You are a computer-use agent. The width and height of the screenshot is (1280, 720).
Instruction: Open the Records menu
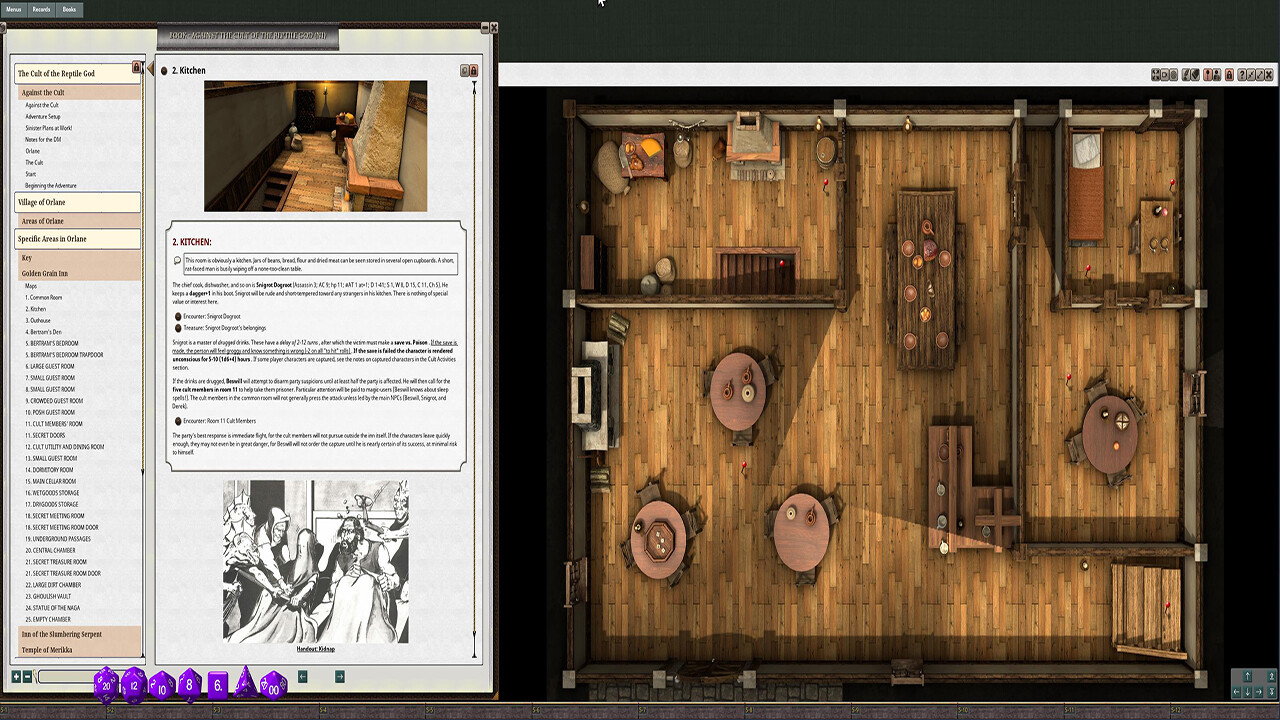tap(41, 9)
